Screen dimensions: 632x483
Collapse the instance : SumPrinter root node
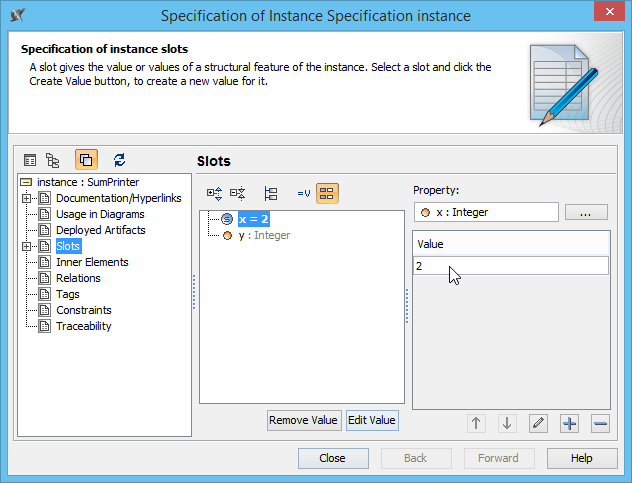tap(26, 182)
